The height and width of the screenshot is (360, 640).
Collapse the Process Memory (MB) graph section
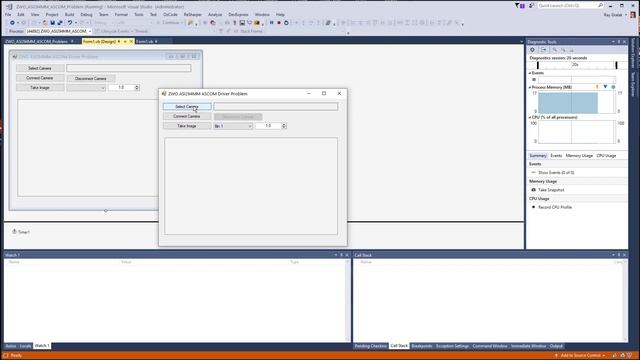point(530,87)
